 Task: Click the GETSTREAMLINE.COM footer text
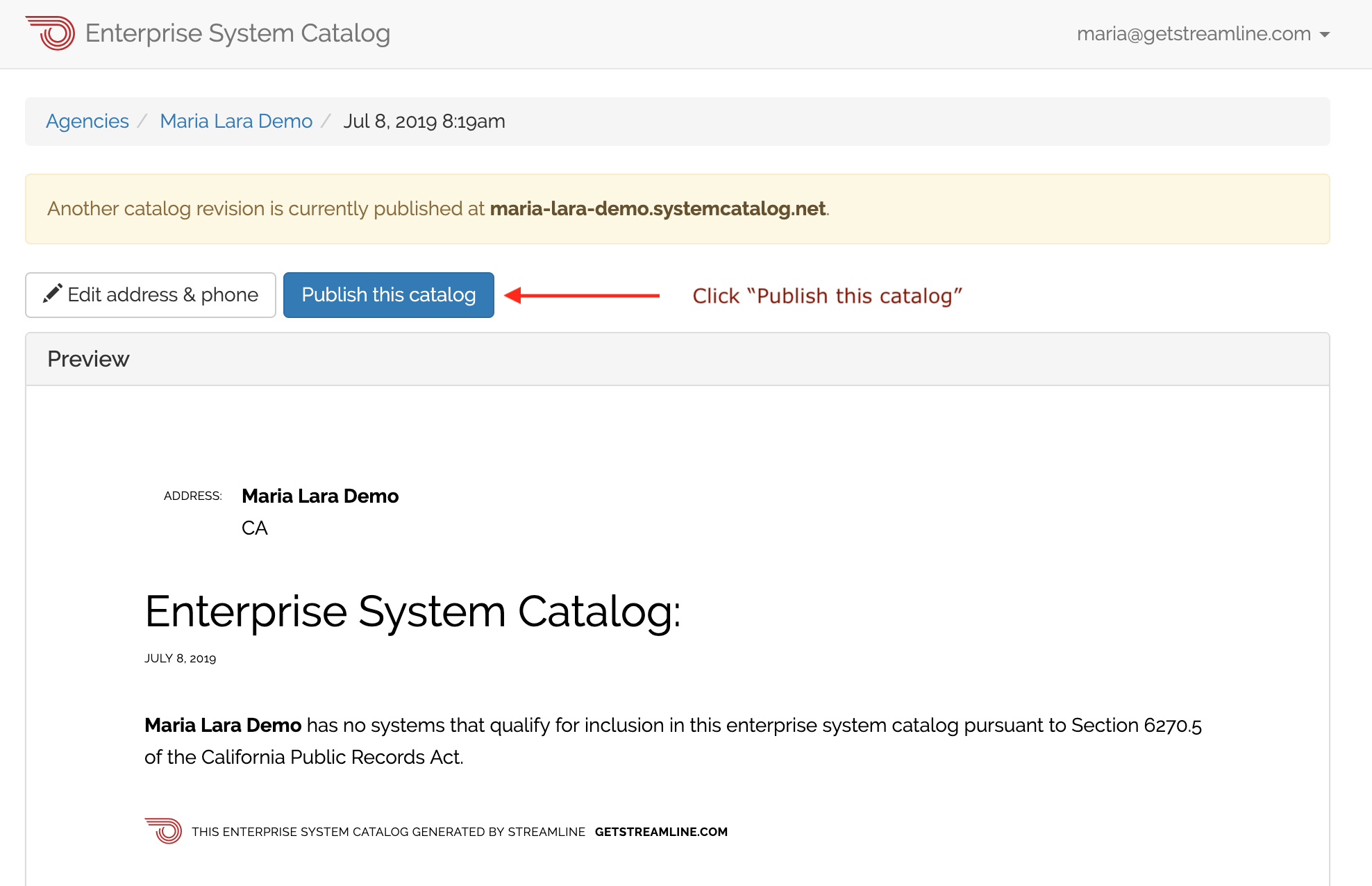point(661,831)
